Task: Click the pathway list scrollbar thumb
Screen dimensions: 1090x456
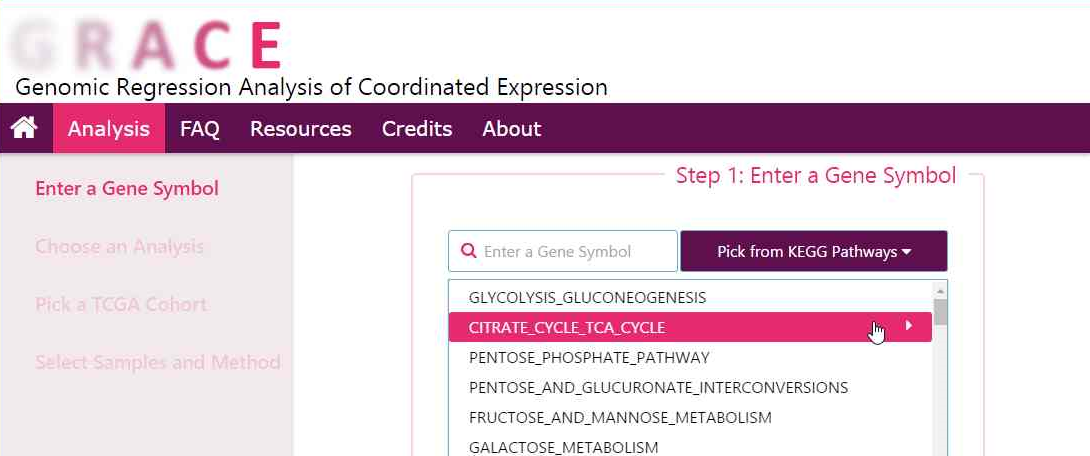Action: [940, 312]
